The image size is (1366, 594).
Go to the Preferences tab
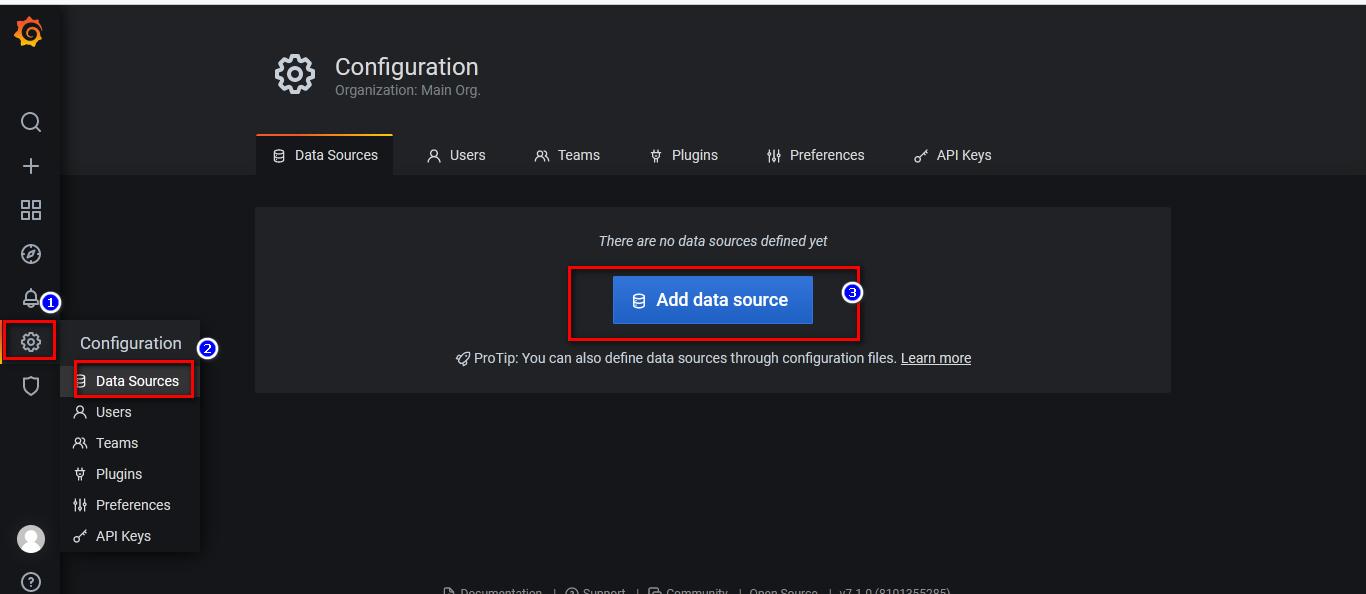tap(815, 155)
